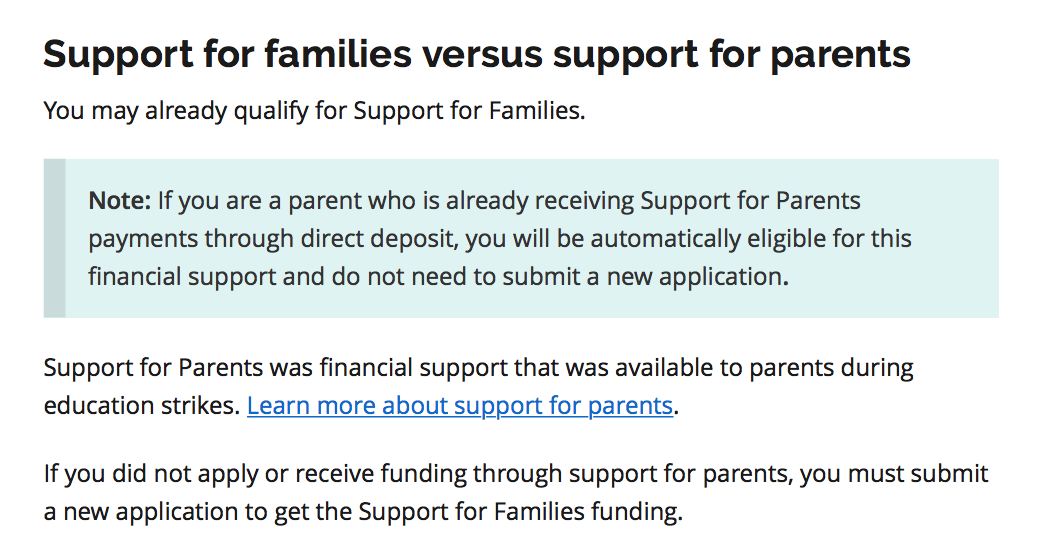Open the 'Learn more about support for parents' link
1058x550 pixels.
[460, 406]
